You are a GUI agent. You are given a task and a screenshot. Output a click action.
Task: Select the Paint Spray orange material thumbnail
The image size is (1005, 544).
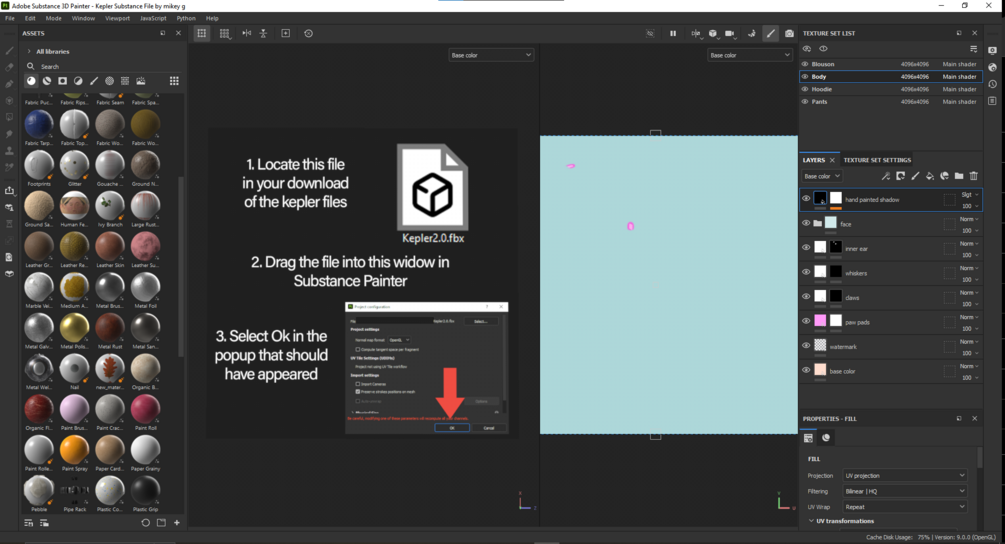click(74, 450)
